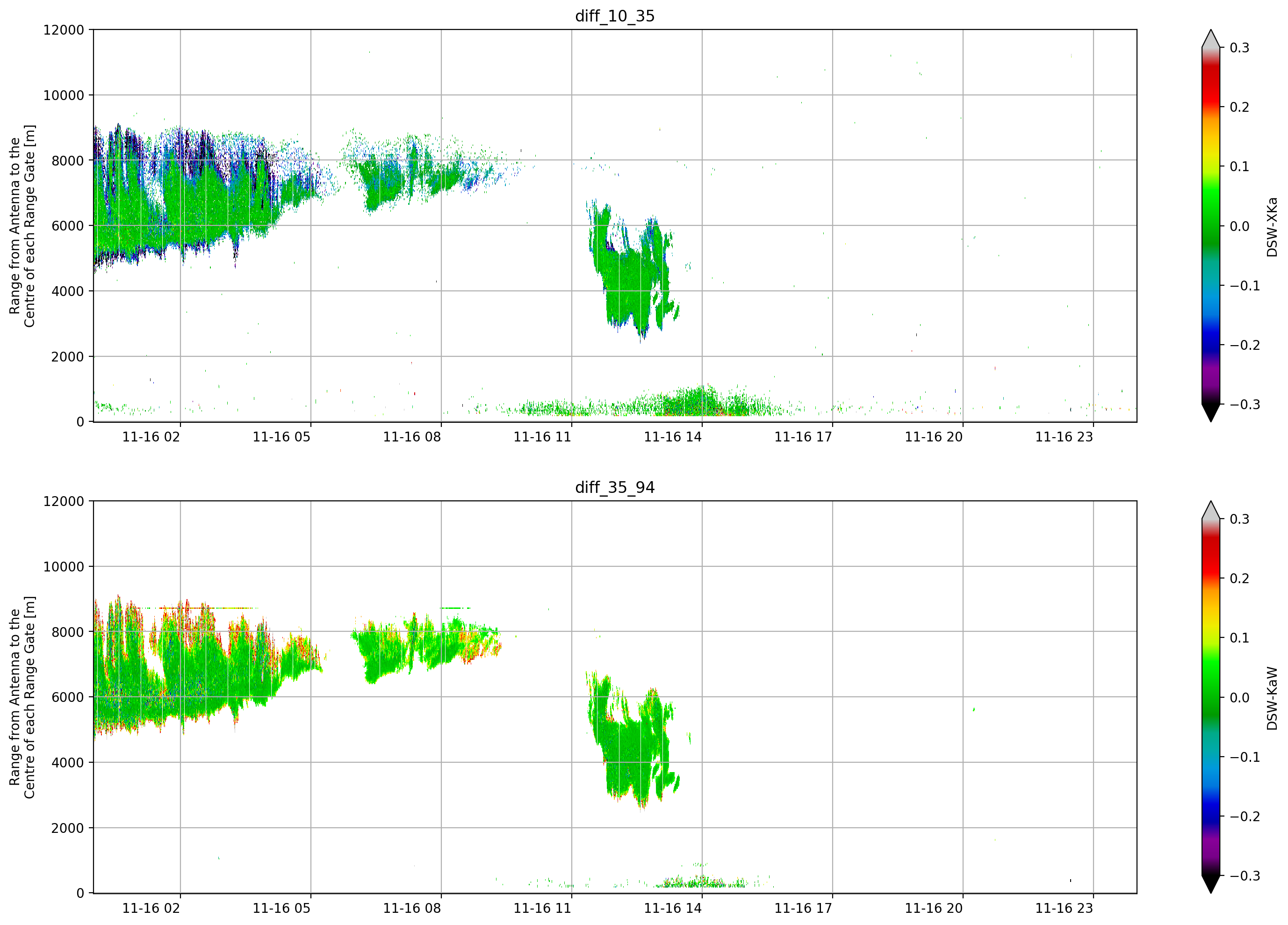Click the y-axis range label of diff_35_94
Image resolution: width=1288 pixels, height=925 pixels.
coord(22,698)
